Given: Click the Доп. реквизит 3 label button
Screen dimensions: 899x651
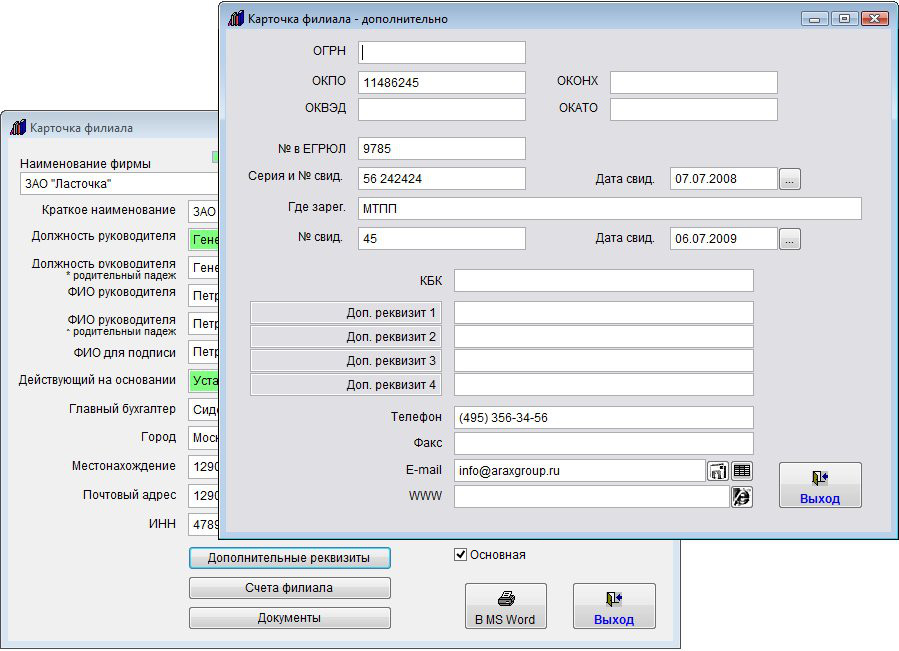Looking at the screenshot, I should tap(346, 361).
